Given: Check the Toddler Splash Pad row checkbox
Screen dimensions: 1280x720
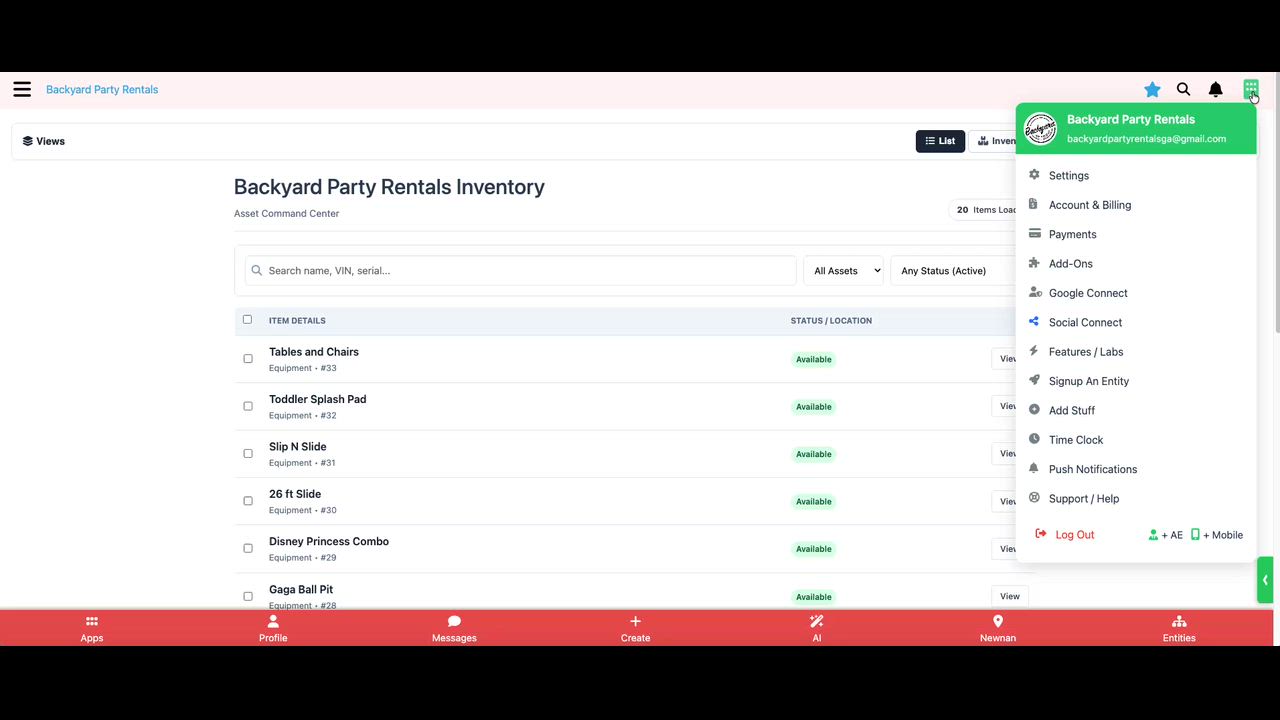Looking at the screenshot, I should click(x=248, y=406).
